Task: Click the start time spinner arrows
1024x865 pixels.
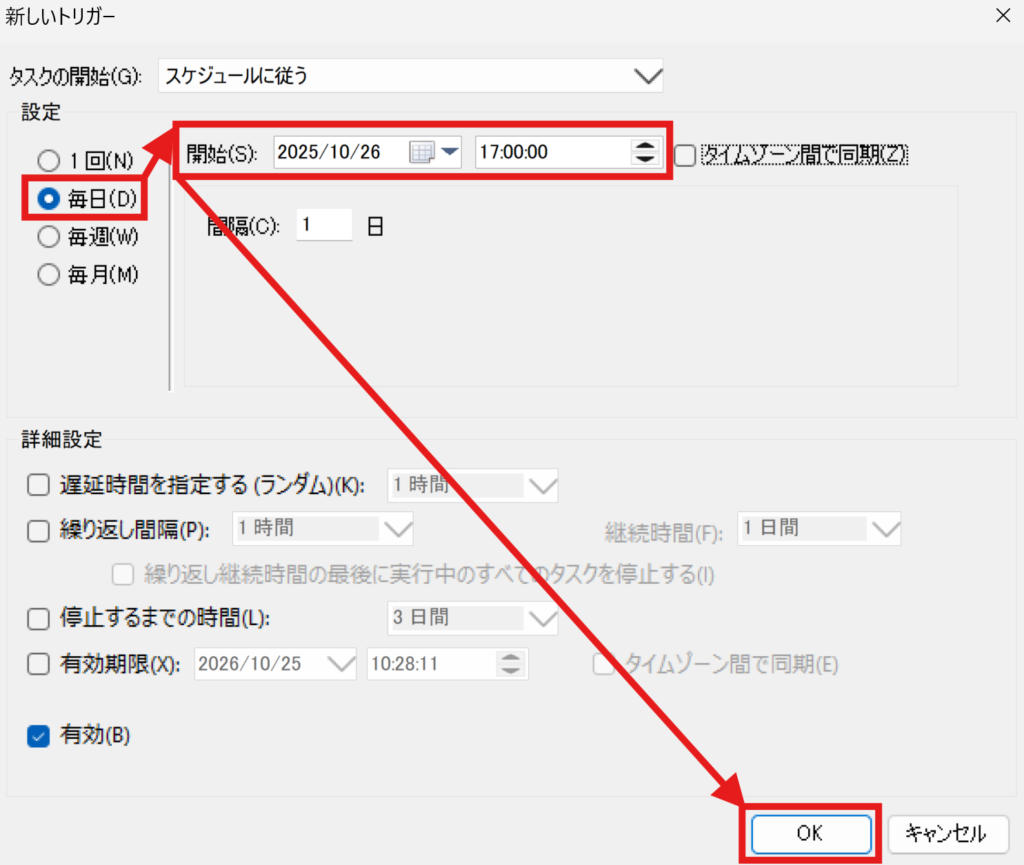Action: [645, 153]
